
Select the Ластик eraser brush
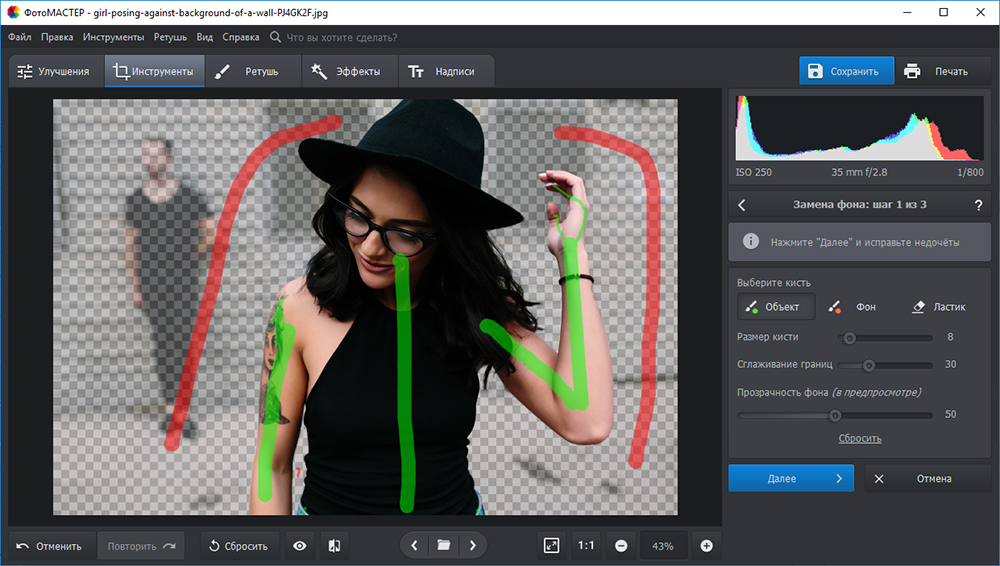tap(939, 307)
